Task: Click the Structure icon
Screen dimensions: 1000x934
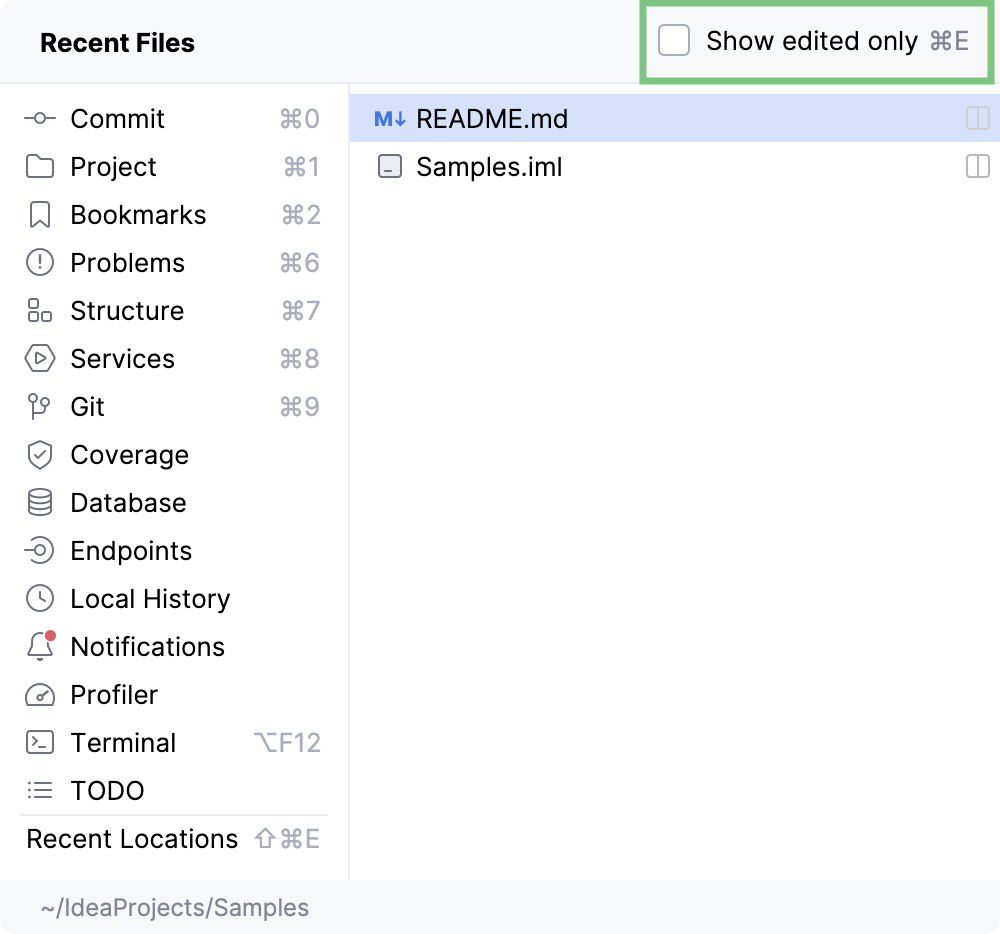Action: (40, 311)
